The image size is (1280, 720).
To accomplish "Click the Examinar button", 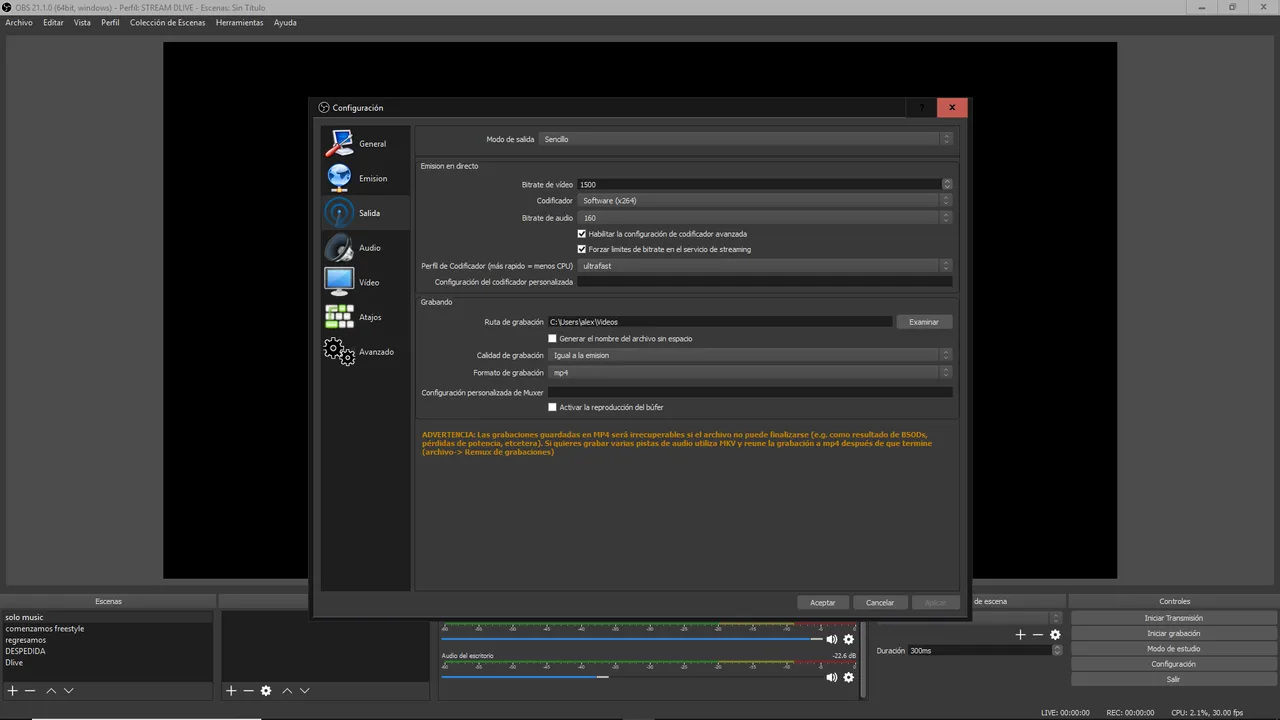I will [x=924, y=322].
